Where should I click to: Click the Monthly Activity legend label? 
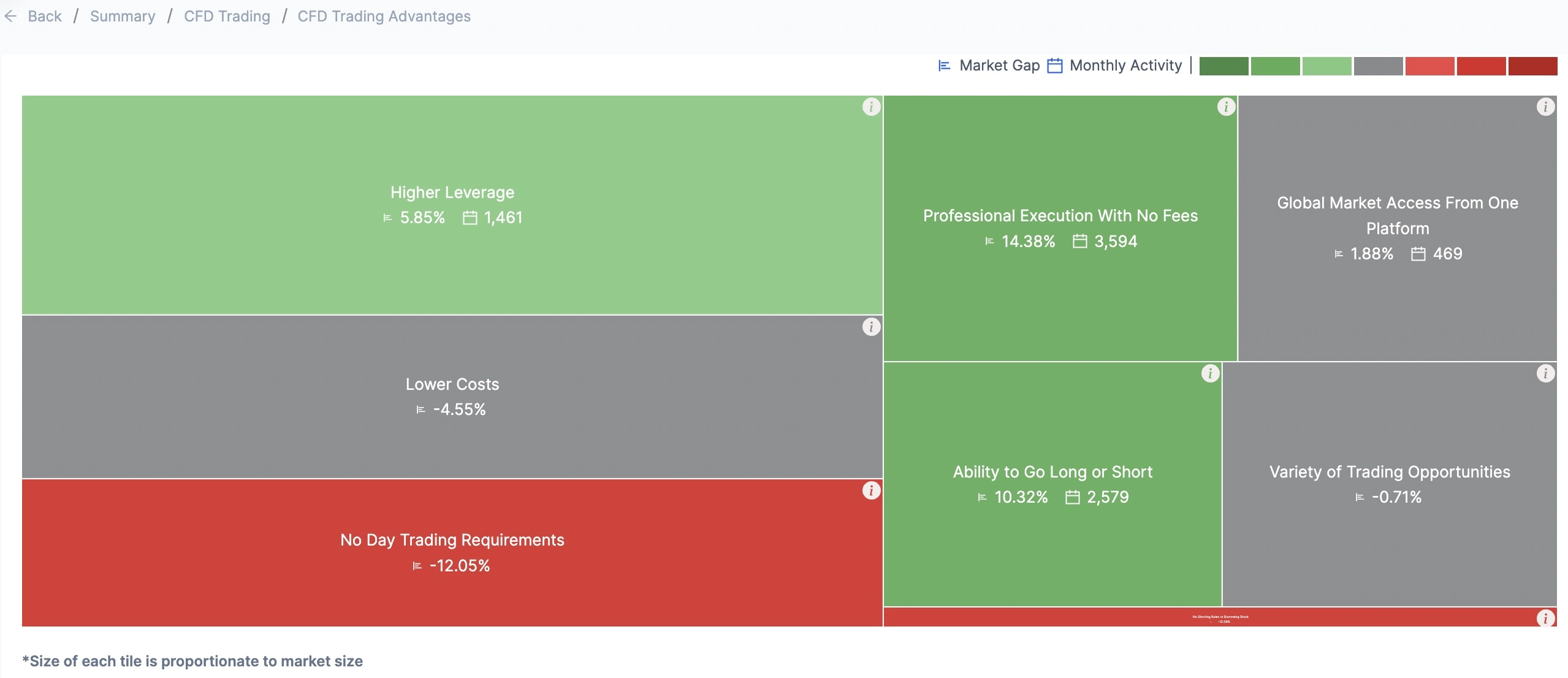[x=1125, y=66]
